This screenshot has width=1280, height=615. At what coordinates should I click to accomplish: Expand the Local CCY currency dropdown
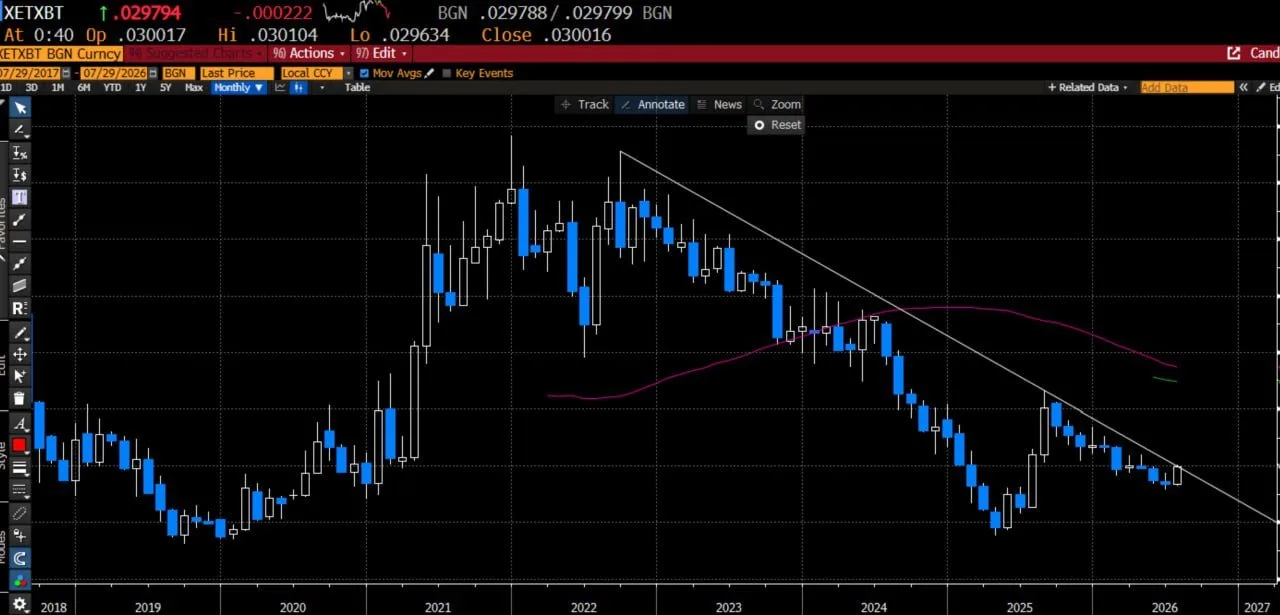(316, 73)
